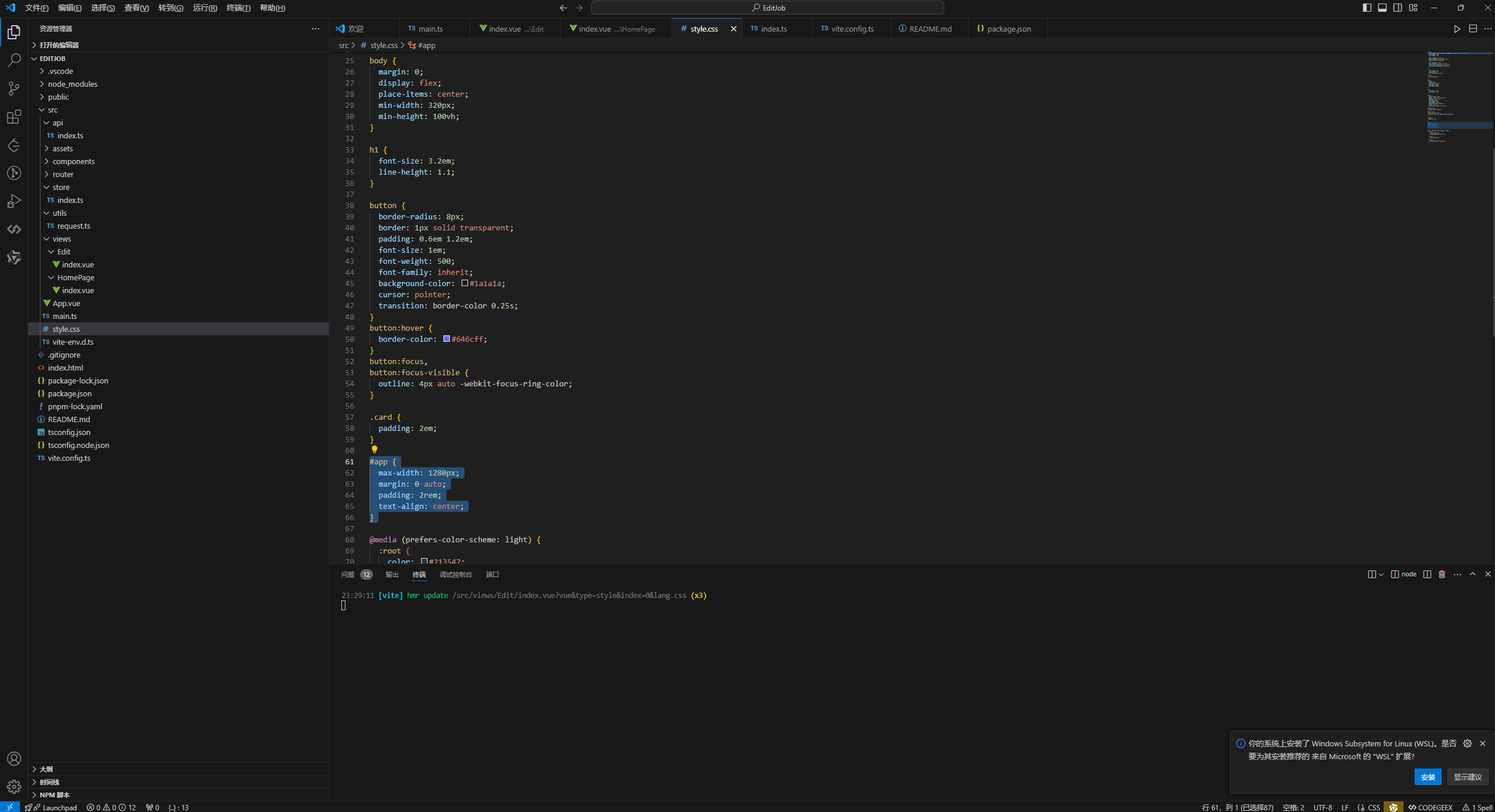Click 安装 button in WSL notification
Screen dimensions: 1495x812
click(1428, 777)
